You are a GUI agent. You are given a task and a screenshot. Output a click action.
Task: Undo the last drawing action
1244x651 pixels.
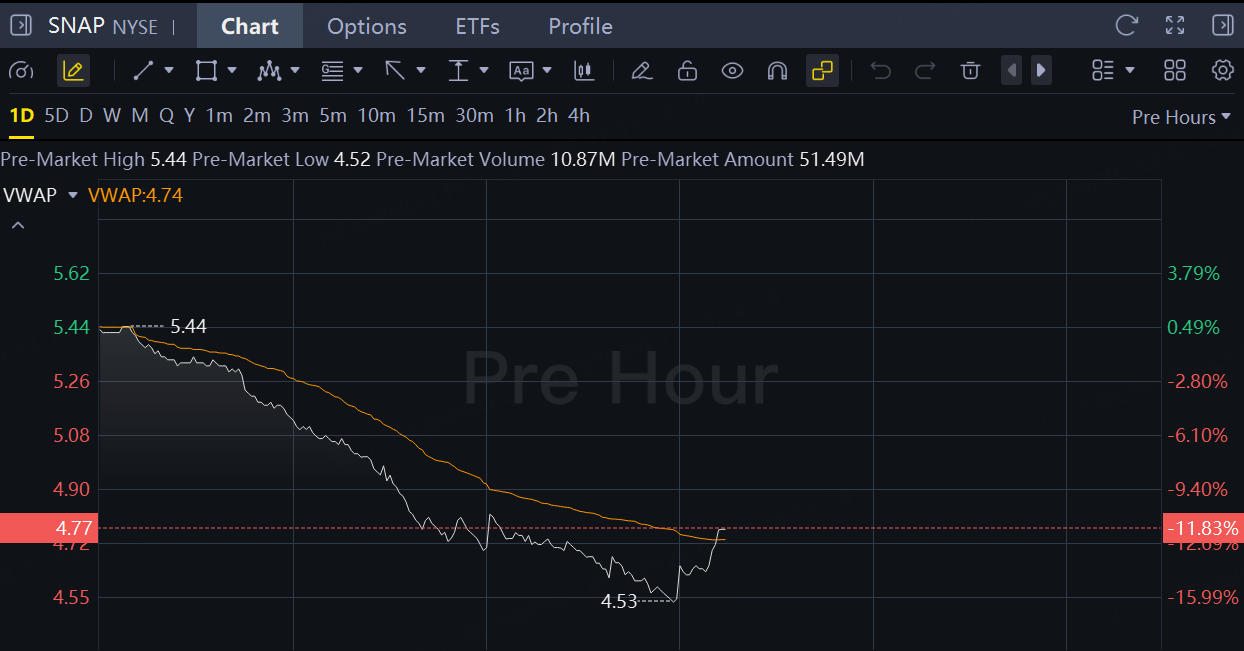pos(880,70)
